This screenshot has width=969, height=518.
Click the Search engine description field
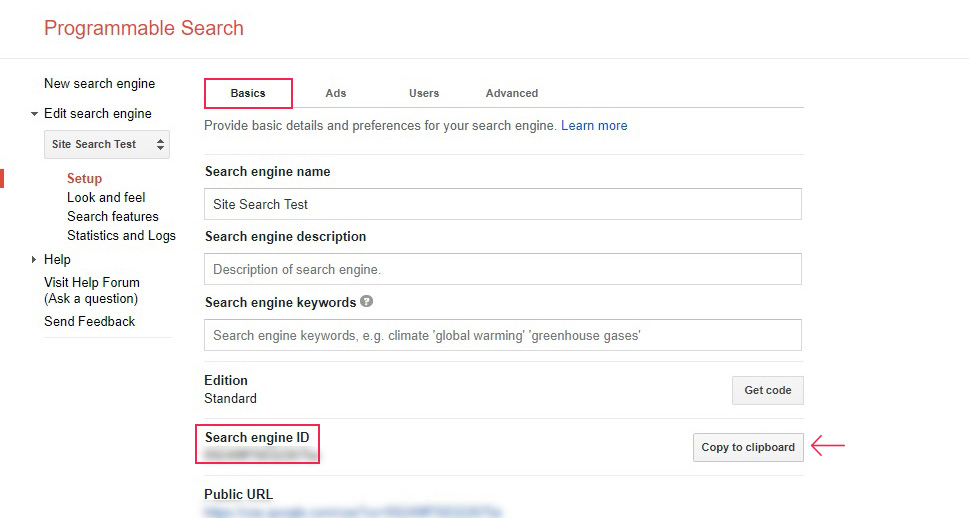[503, 269]
